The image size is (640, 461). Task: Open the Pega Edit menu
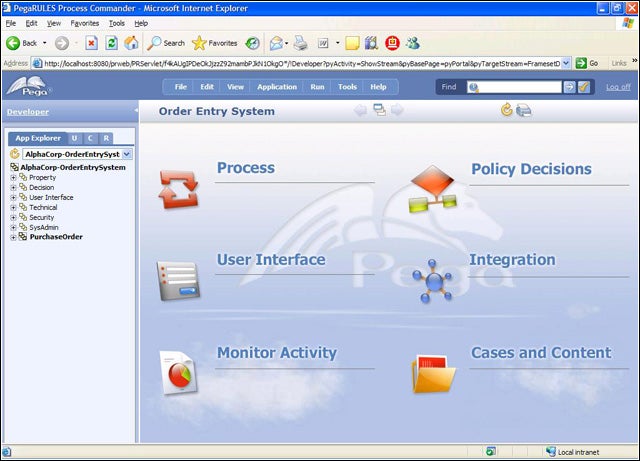[x=207, y=87]
